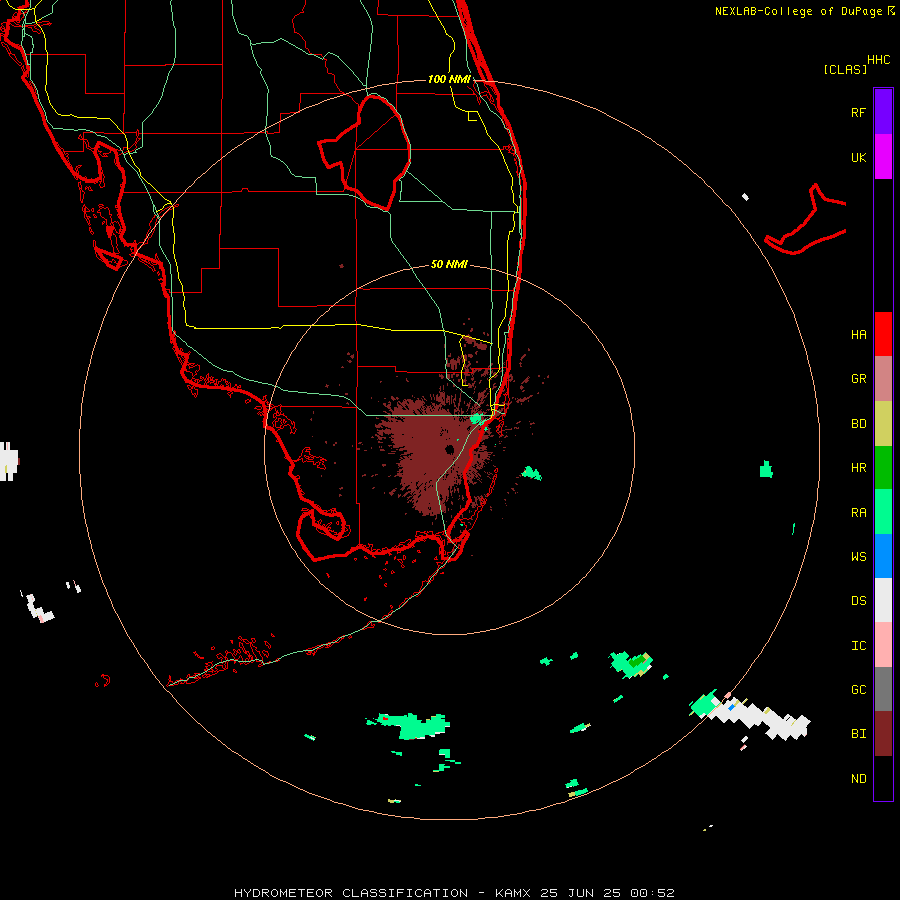The width and height of the screenshot is (900, 900).
Task: Click the ND legend label
Action: coord(858,779)
